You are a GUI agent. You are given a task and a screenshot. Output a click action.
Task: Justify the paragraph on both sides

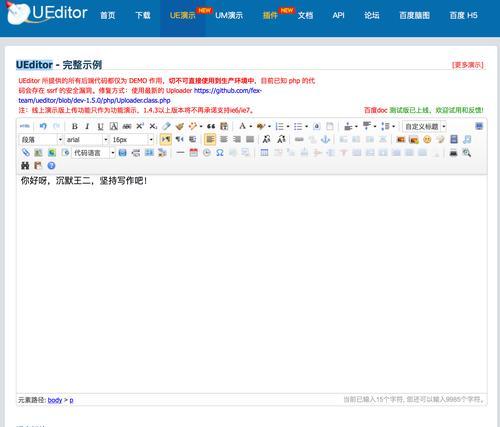[250, 139]
